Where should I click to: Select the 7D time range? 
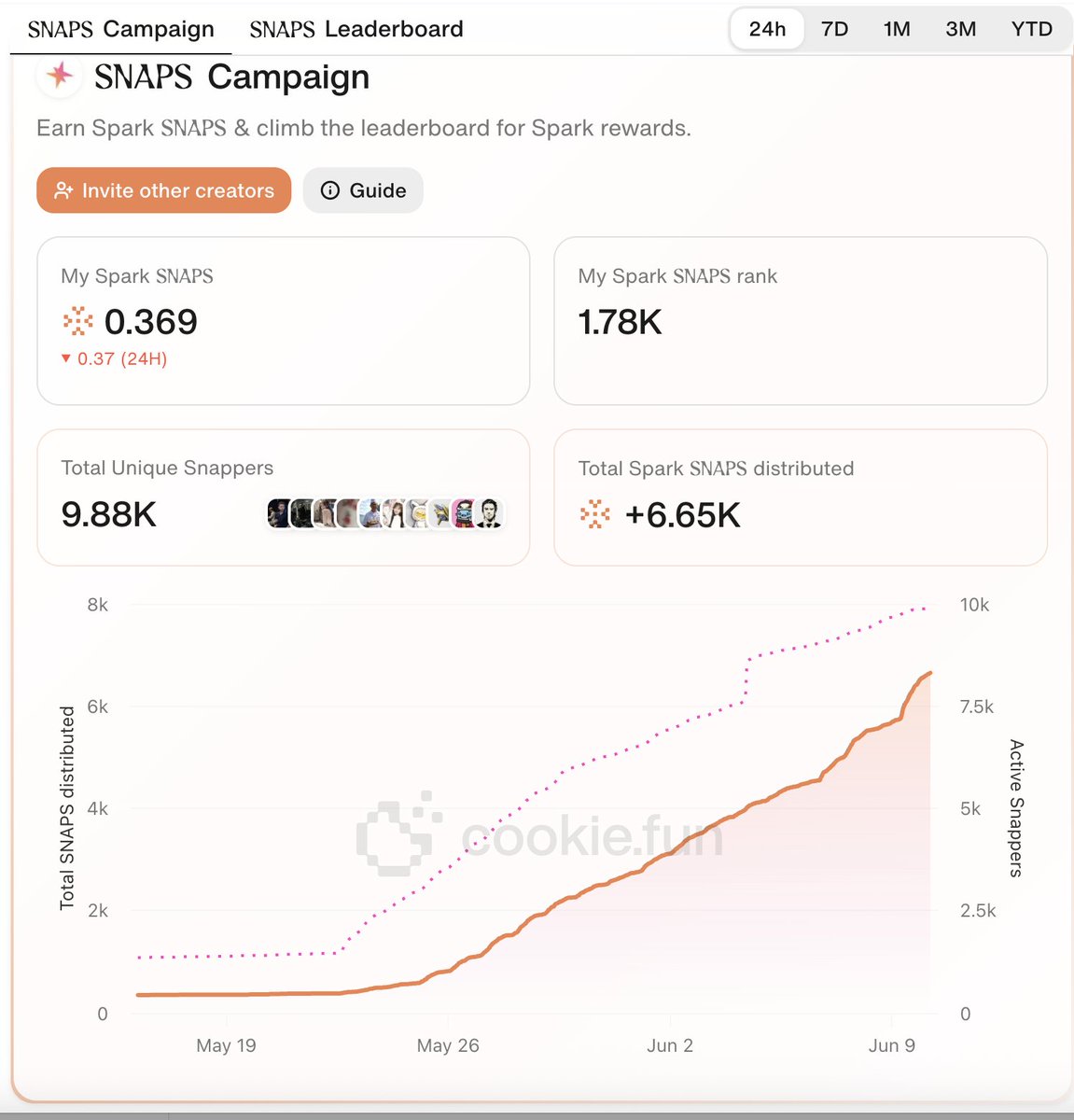click(x=834, y=29)
